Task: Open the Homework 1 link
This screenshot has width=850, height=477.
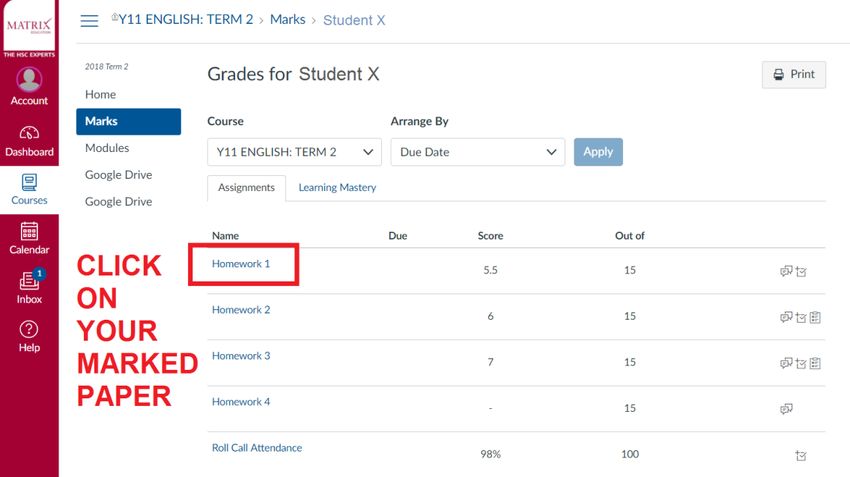Action: [x=241, y=264]
